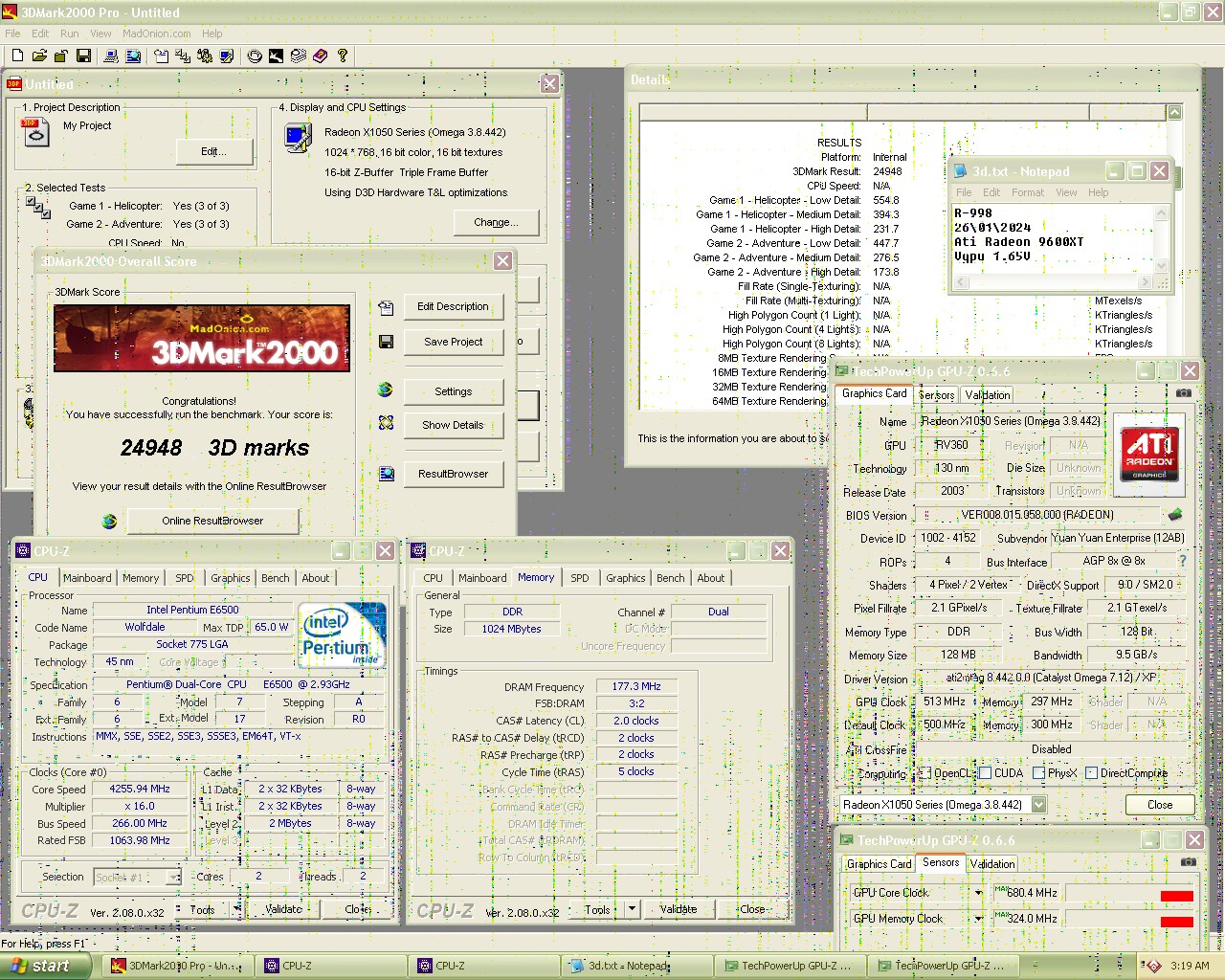
Task: Click the New project toolbar icon
Action: pyautogui.click(x=17, y=56)
